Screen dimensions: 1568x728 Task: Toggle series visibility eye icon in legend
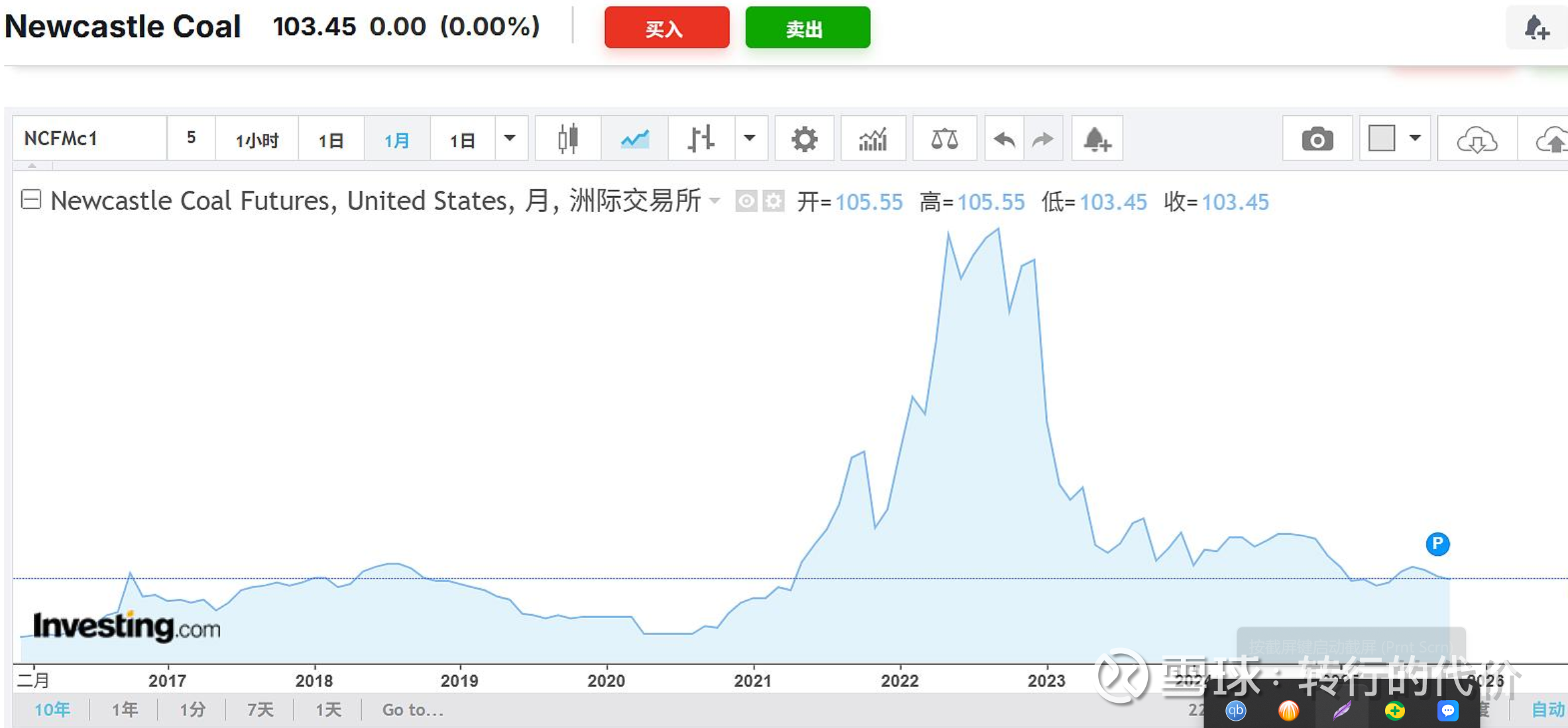[746, 201]
